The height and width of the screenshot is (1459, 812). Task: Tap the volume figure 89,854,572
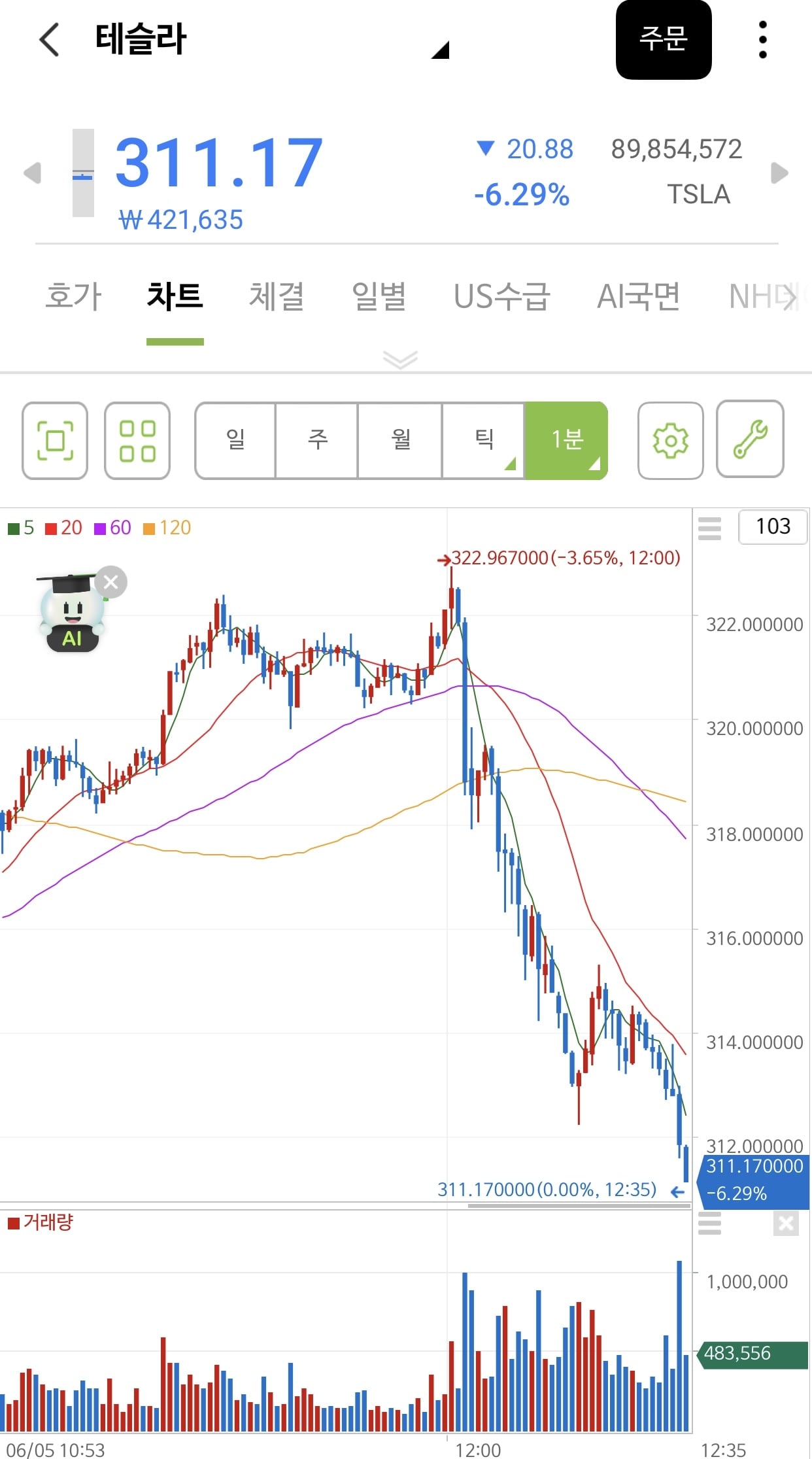(x=677, y=150)
